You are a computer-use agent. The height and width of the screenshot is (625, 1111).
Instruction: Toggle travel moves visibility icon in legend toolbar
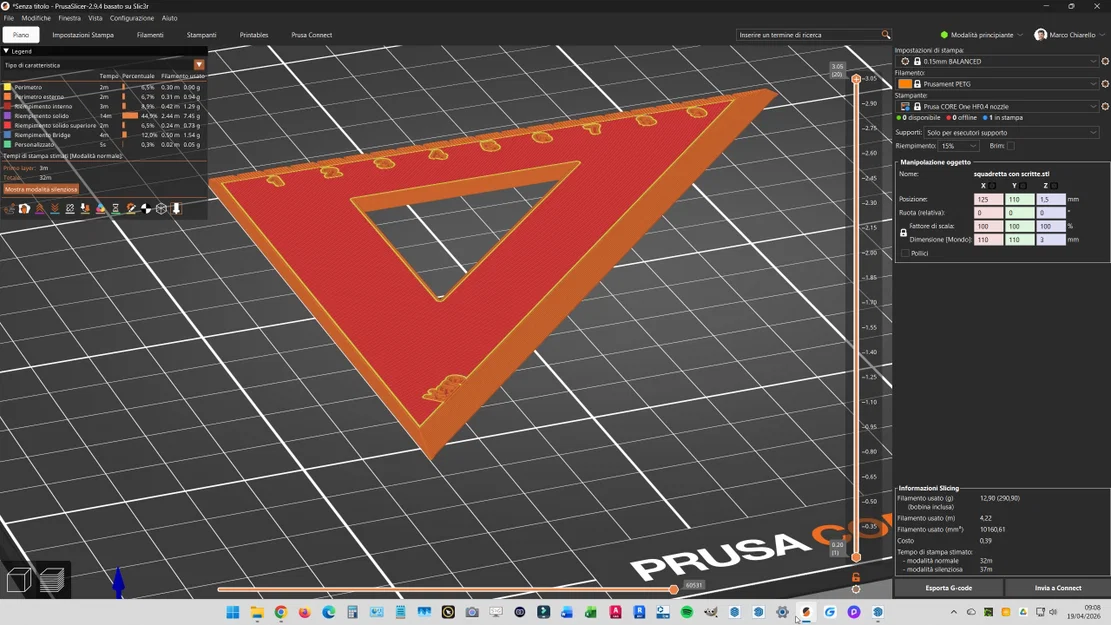(x=9, y=208)
